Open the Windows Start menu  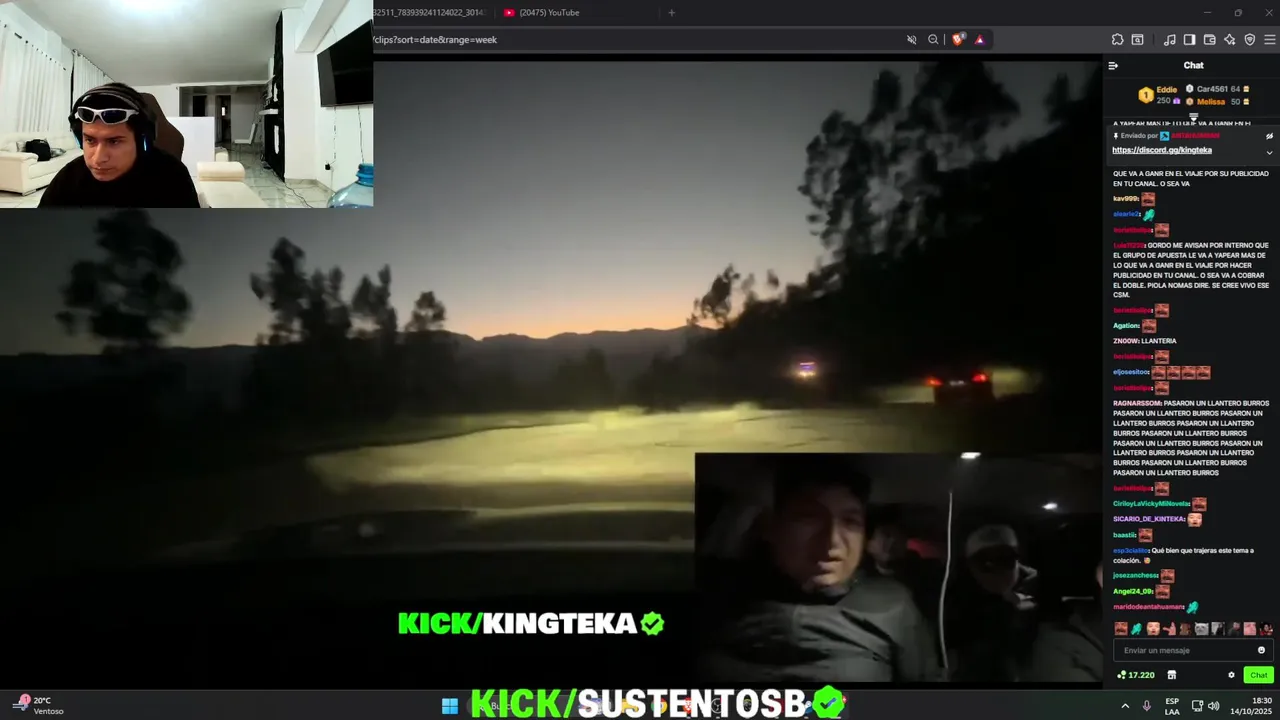coord(450,706)
